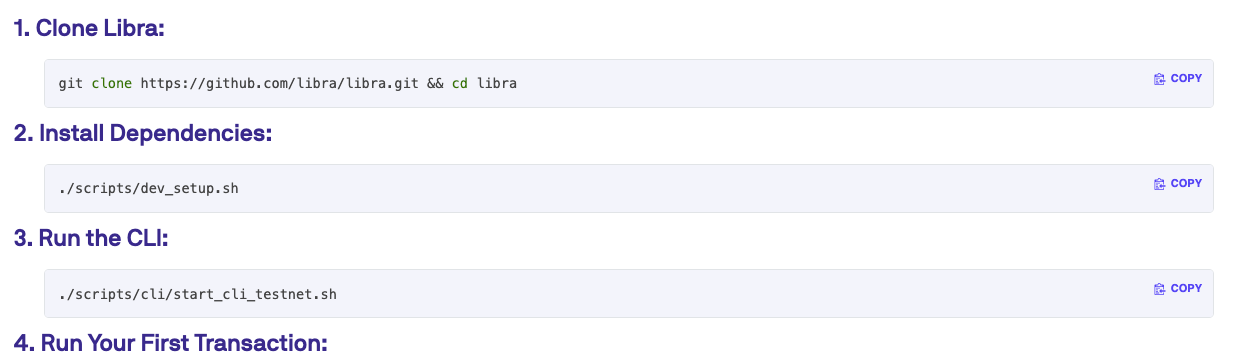Click the '1. Clone Libra:' heading
This screenshot has height=362, width=1238.
tap(89, 29)
